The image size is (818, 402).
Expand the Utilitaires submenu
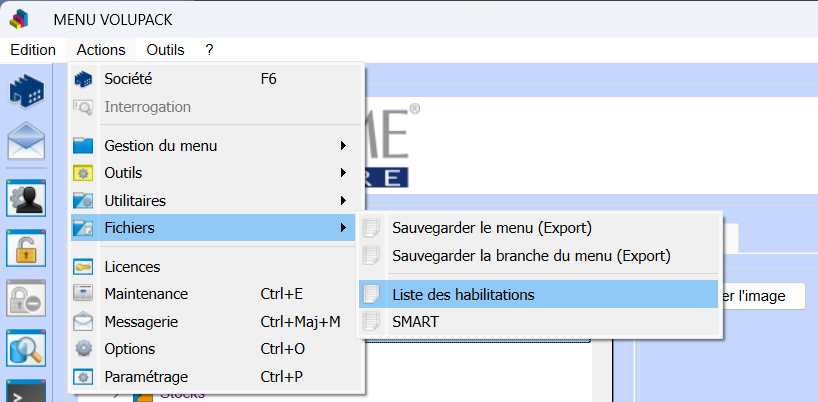coord(135,201)
